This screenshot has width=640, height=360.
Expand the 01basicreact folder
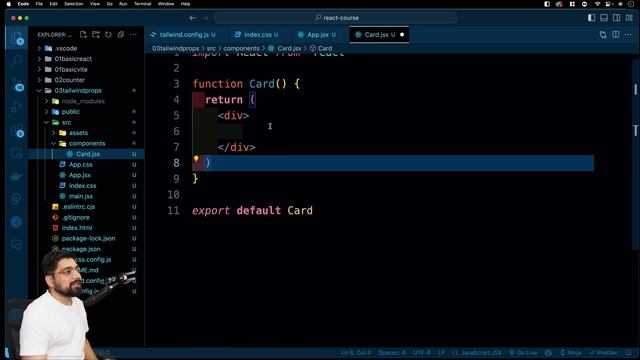click(x=86, y=59)
